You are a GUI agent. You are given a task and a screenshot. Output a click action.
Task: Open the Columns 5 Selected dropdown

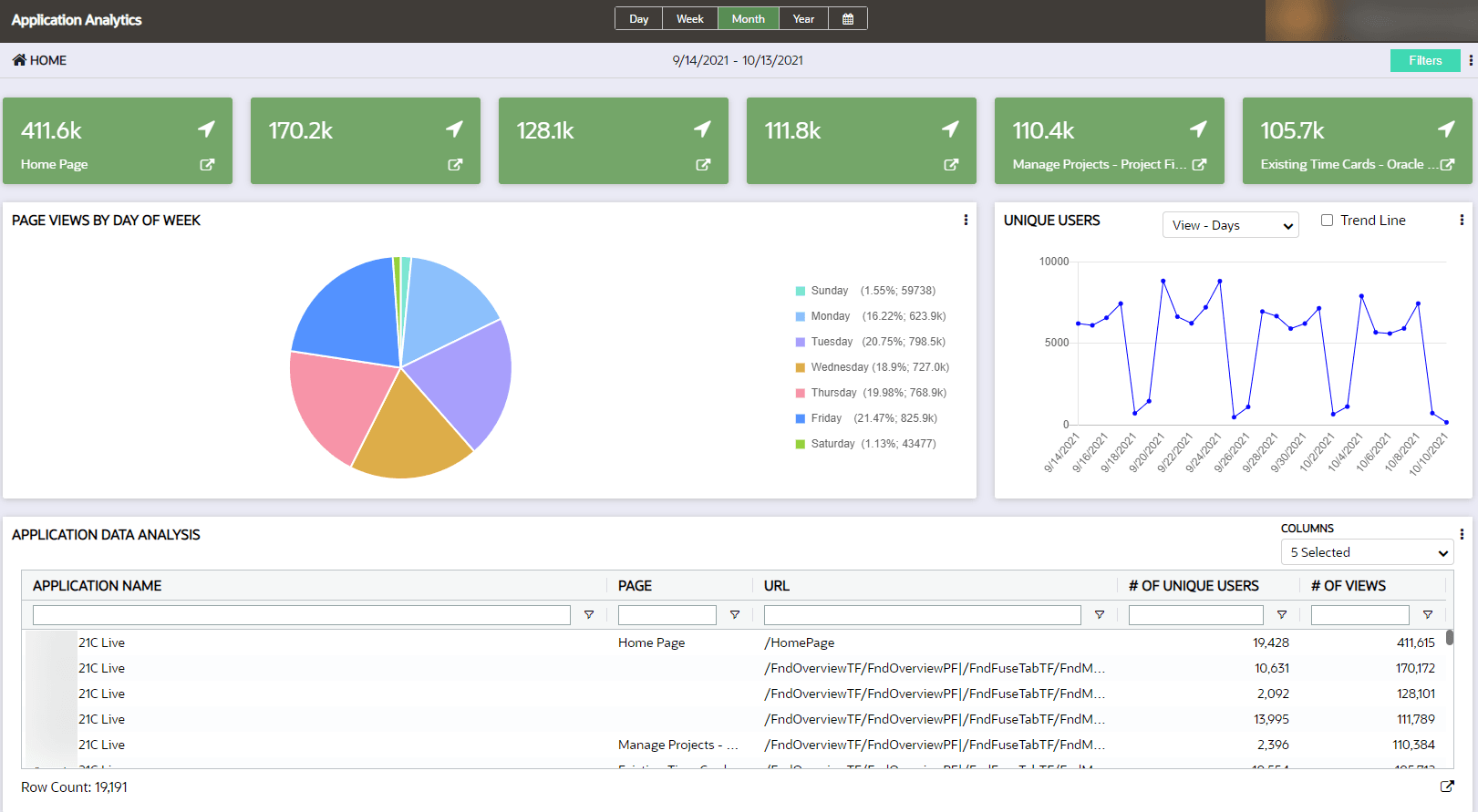(1367, 552)
